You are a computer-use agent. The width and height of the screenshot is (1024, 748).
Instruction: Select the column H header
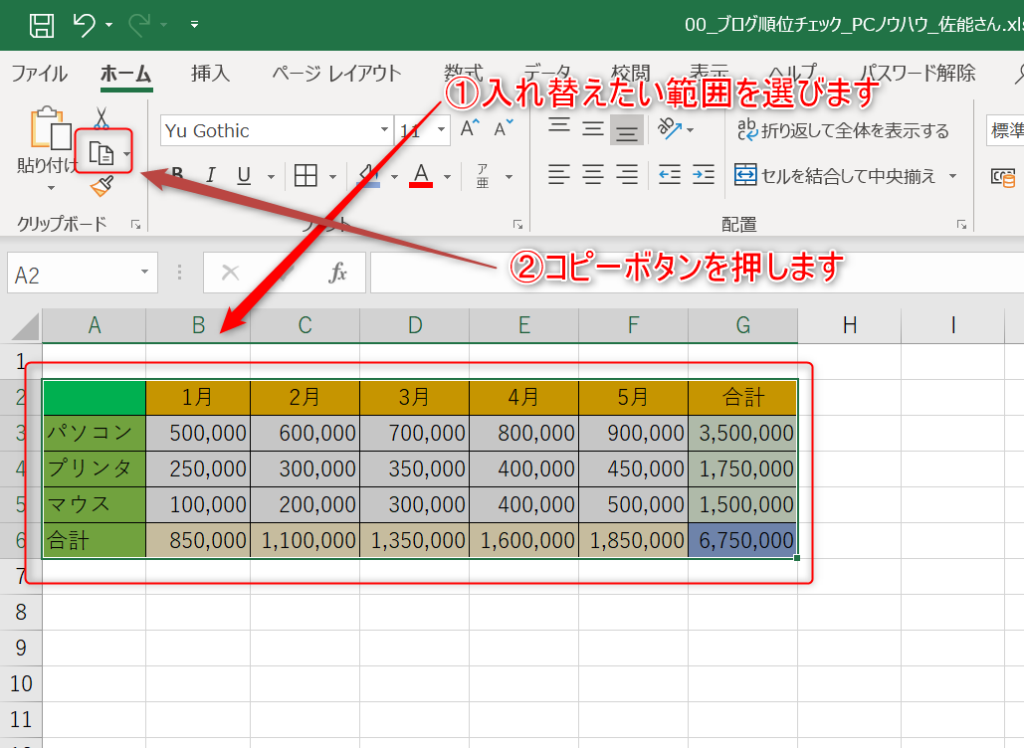[x=849, y=325]
